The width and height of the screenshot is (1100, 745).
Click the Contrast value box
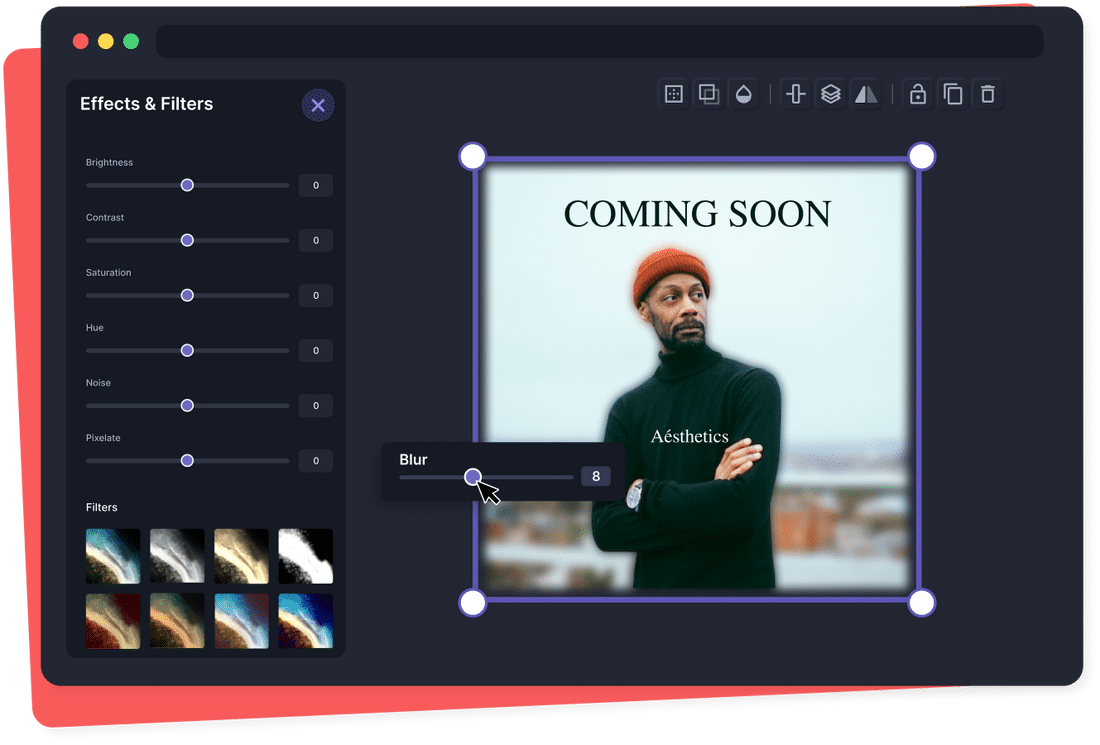tap(315, 240)
